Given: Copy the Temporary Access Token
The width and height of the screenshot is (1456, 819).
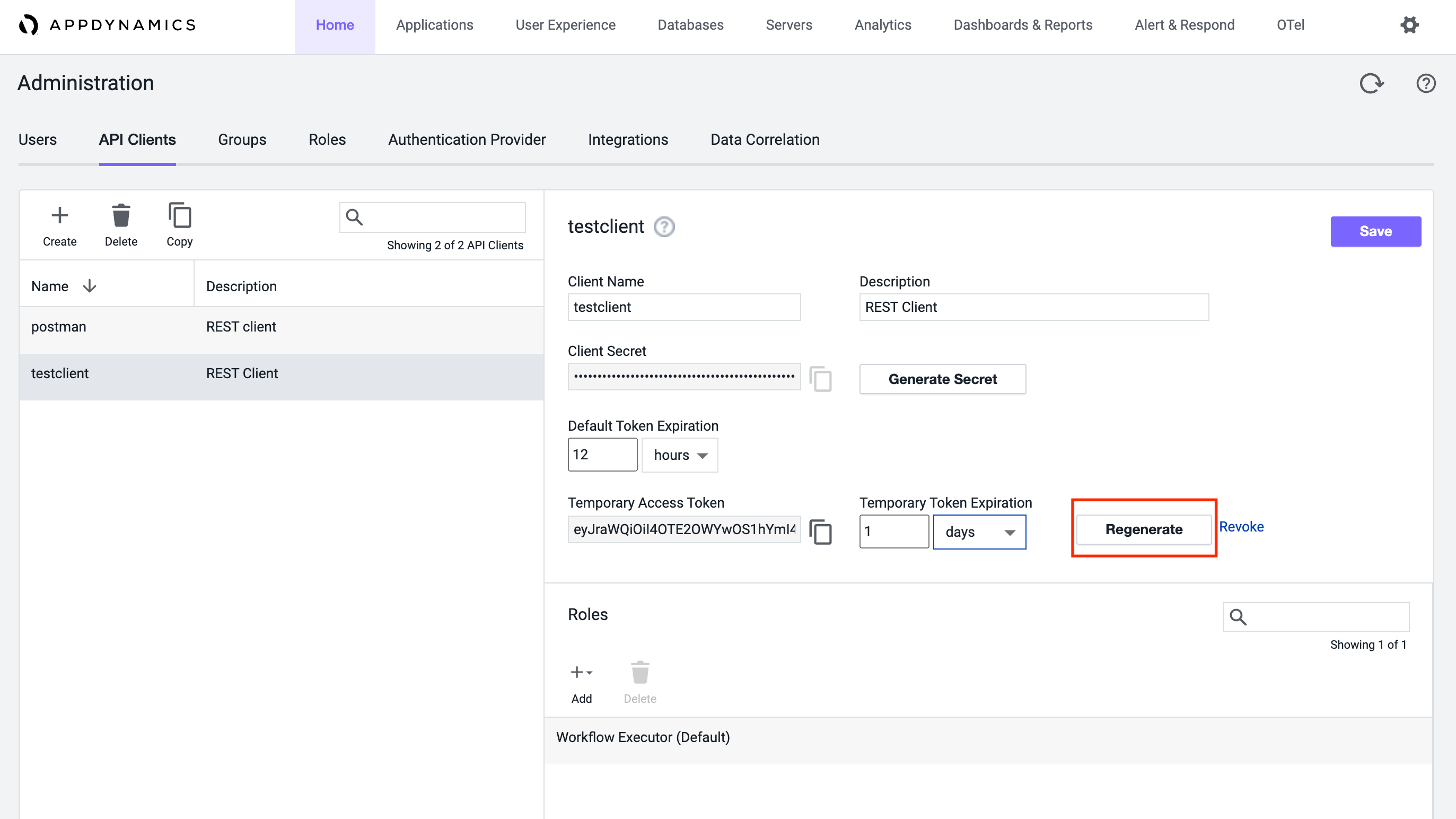Looking at the screenshot, I should pos(820,532).
